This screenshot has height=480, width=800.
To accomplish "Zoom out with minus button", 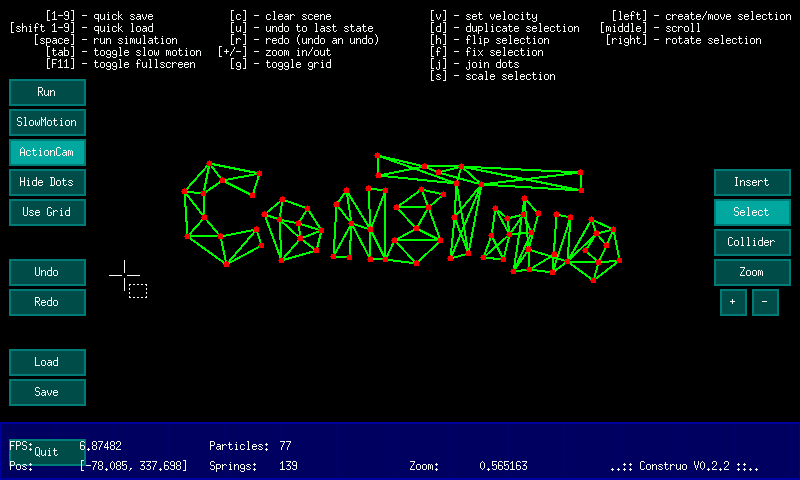I will point(765,302).
